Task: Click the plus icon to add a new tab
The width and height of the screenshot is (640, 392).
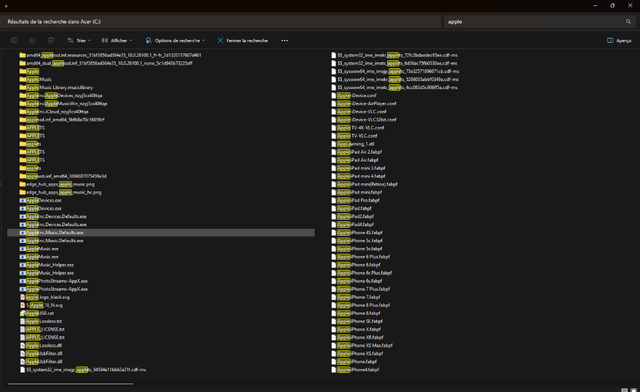Action: point(6,6)
